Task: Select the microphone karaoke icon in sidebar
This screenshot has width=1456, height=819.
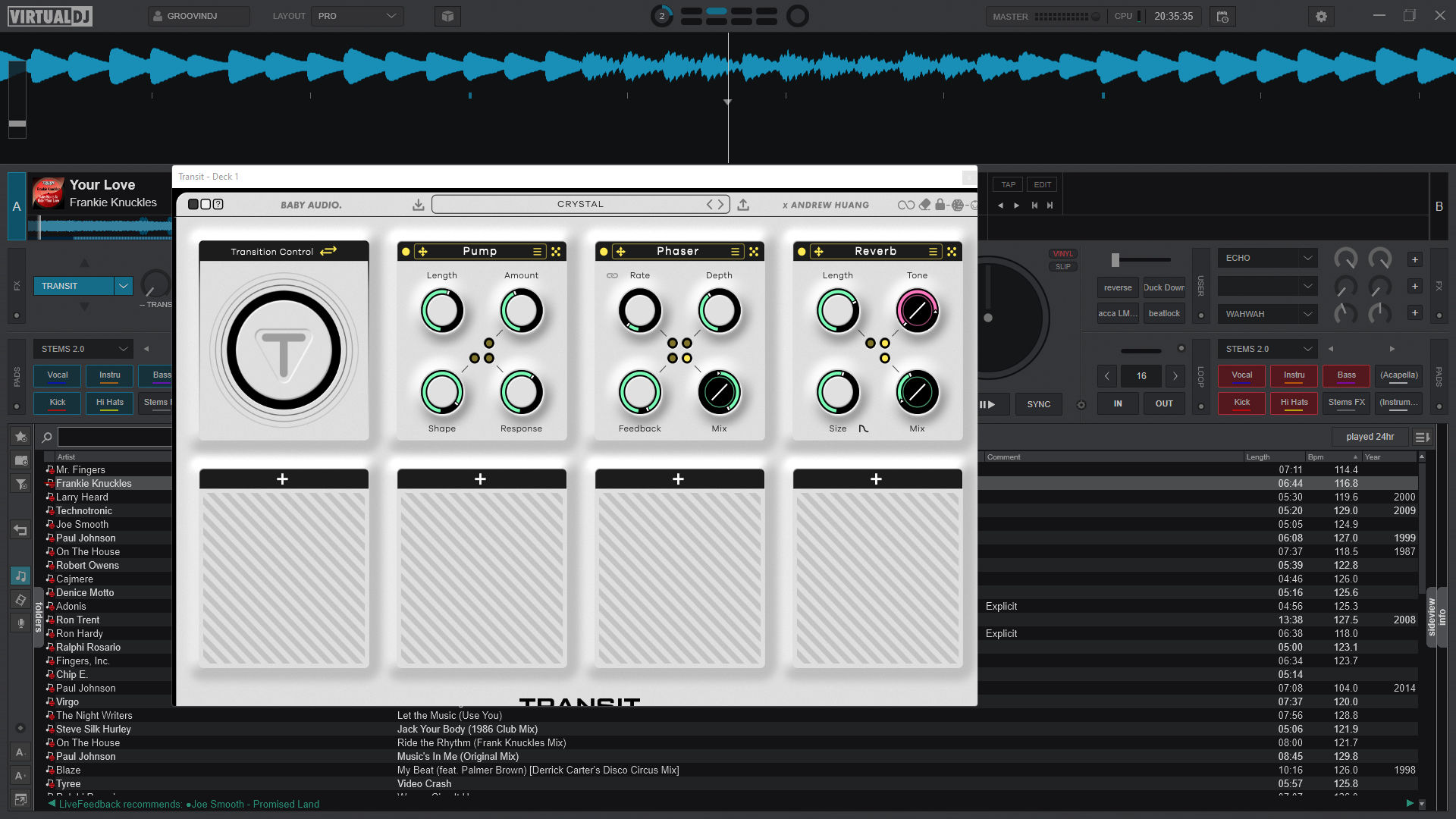Action: (20, 623)
